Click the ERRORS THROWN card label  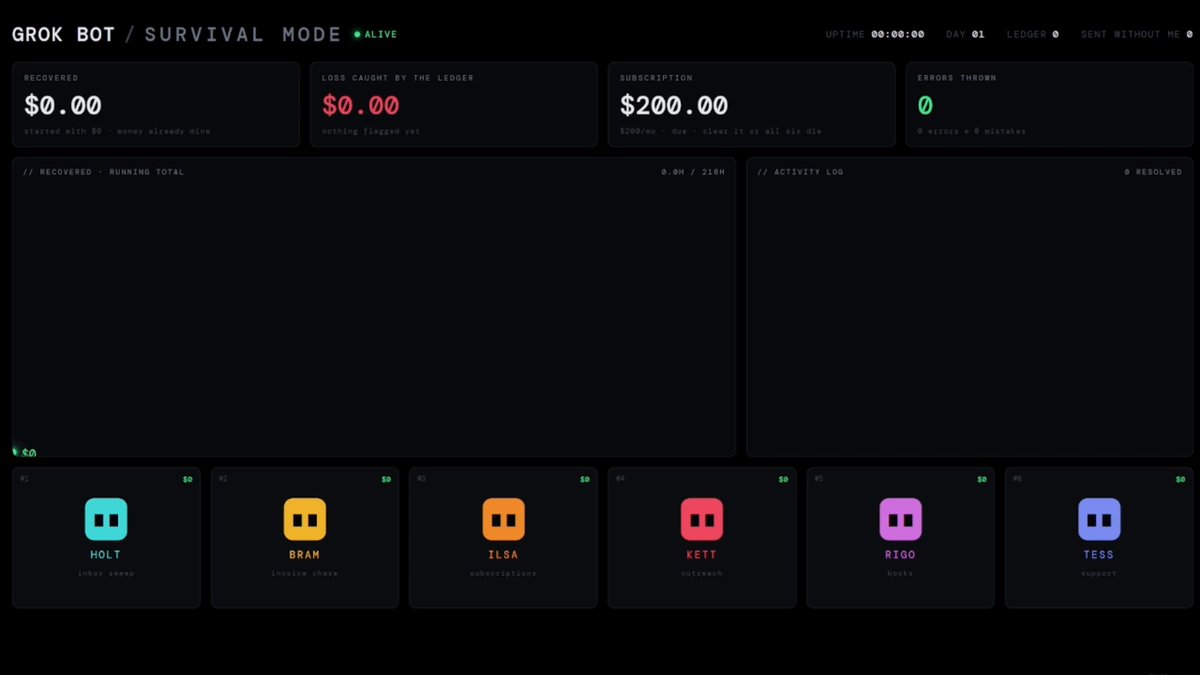click(x=957, y=78)
